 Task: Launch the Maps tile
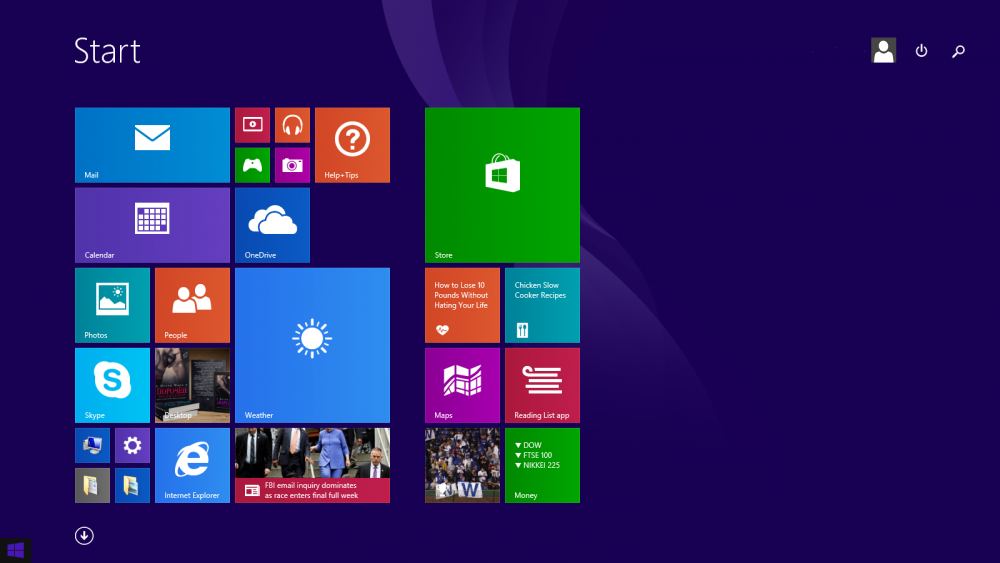click(x=462, y=385)
